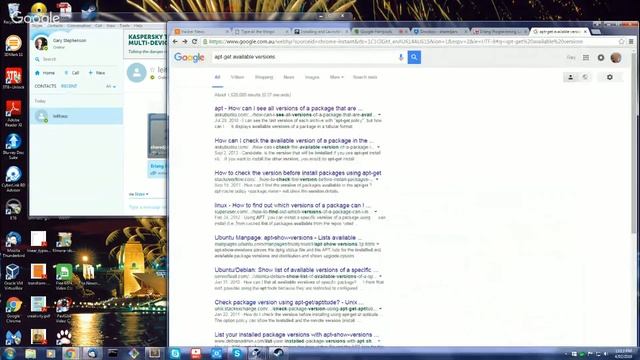The width and height of the screenshot is (640, 360).
Task: Hide private results with the globe icon
Action: point(585,77)
